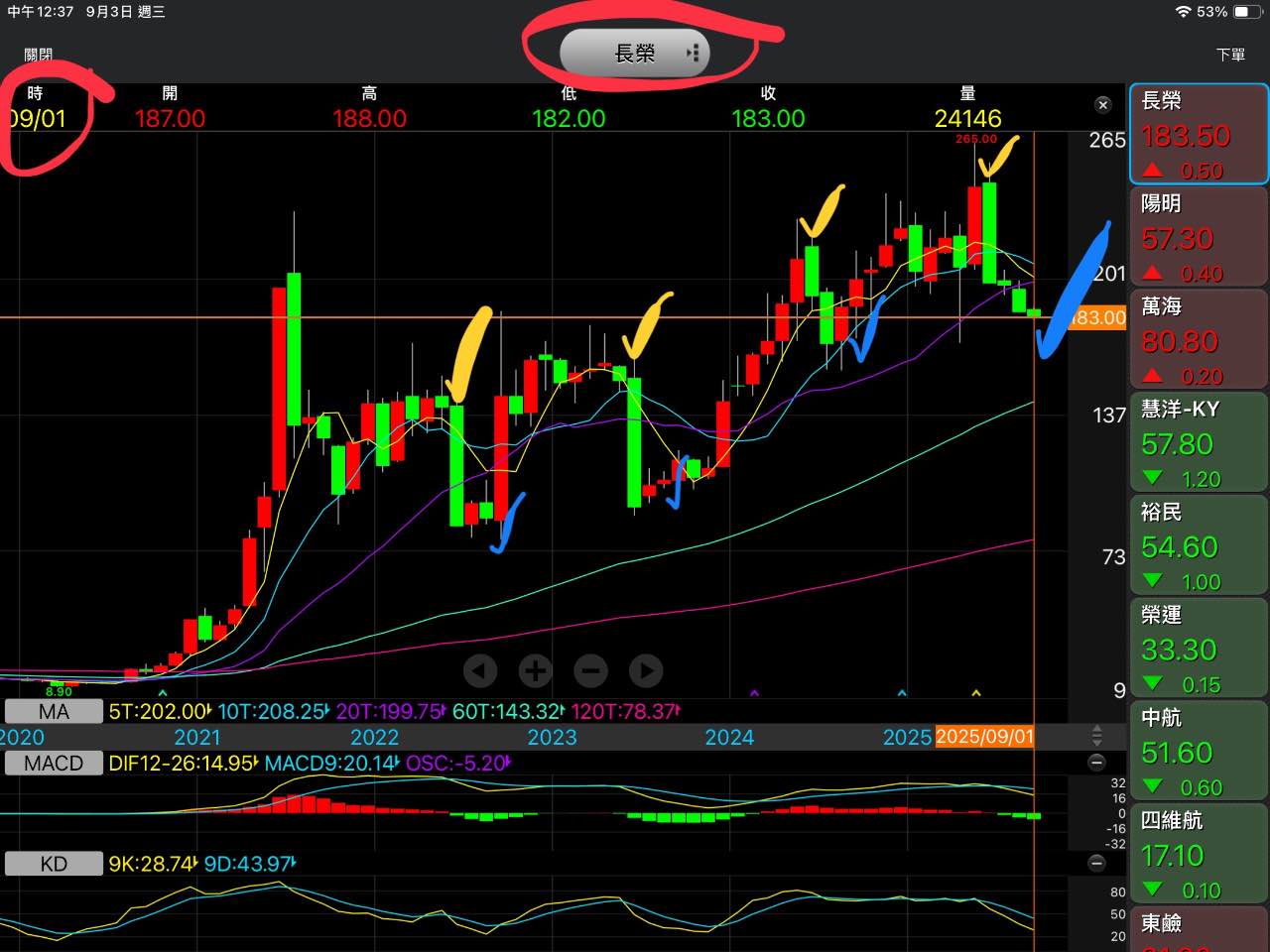Change the 5T:202.00 moving average setting
The height and width of the screenshot is (952, 1270).
[x=160, y=711]
